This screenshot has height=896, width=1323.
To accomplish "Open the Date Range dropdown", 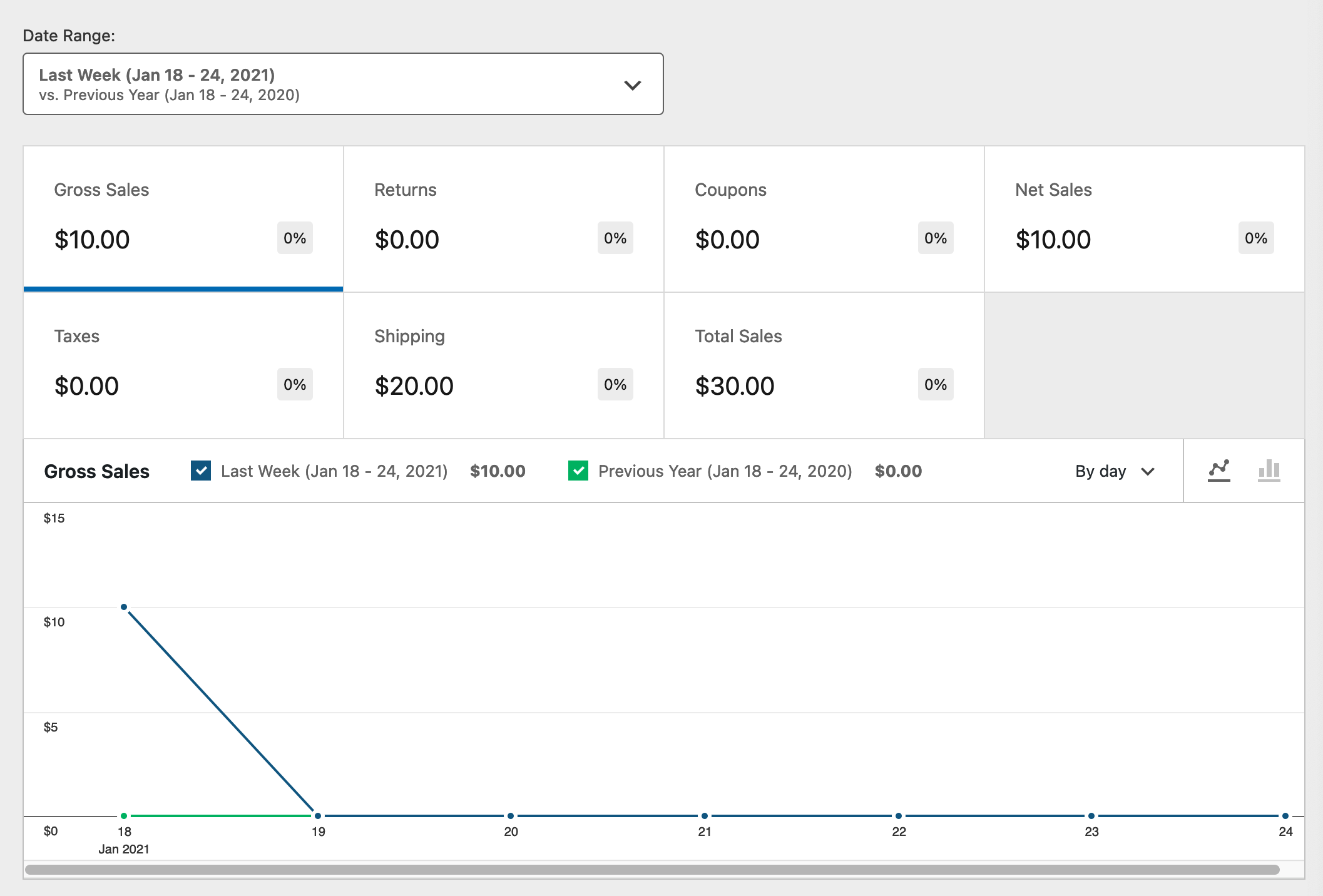I will [x=342, y=84].
